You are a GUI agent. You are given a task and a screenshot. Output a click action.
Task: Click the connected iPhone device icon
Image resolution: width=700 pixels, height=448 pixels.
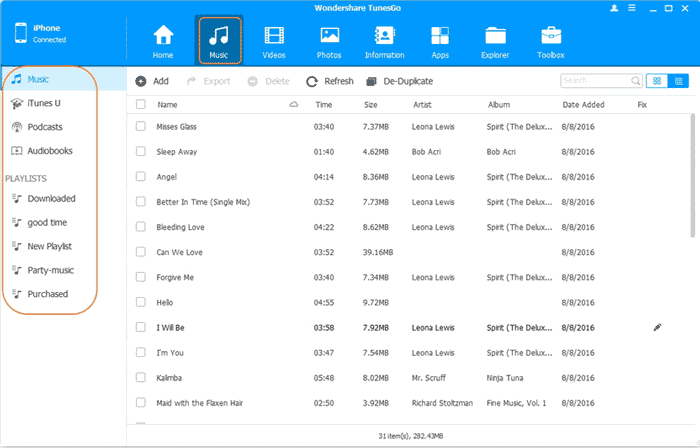click(21, 33)
